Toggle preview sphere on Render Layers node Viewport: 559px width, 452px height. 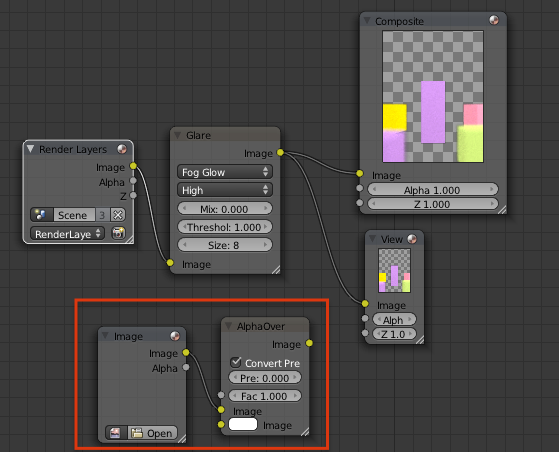[x=122, y=149]
